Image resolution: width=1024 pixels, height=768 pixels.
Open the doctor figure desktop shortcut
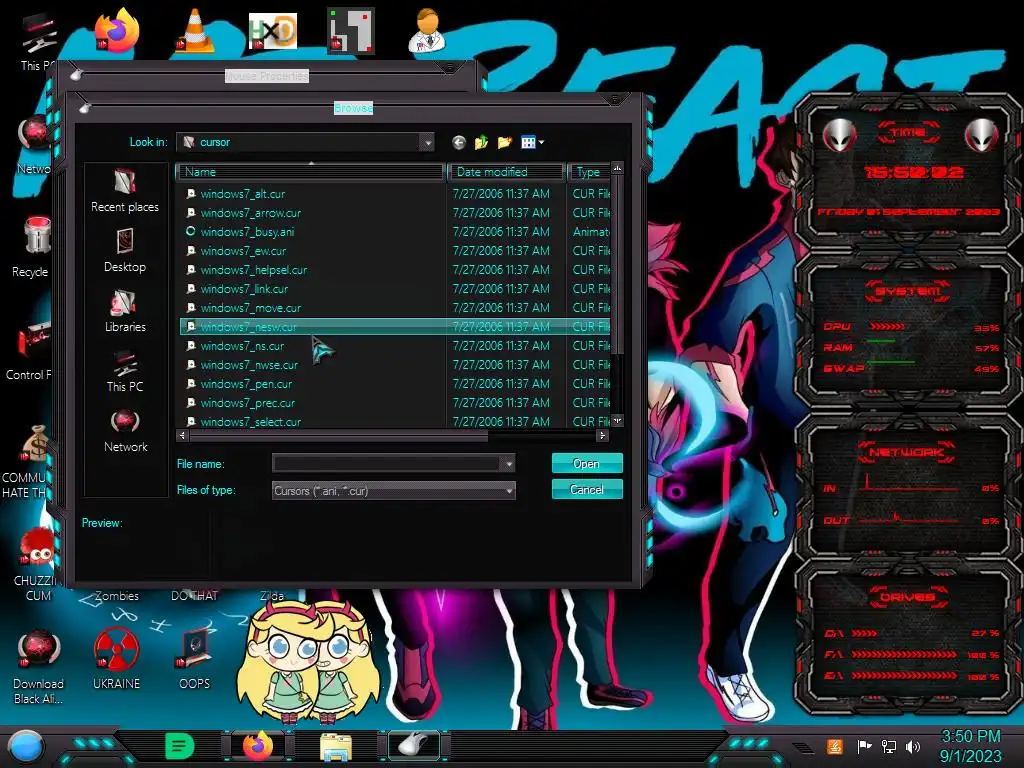(427, 31)
